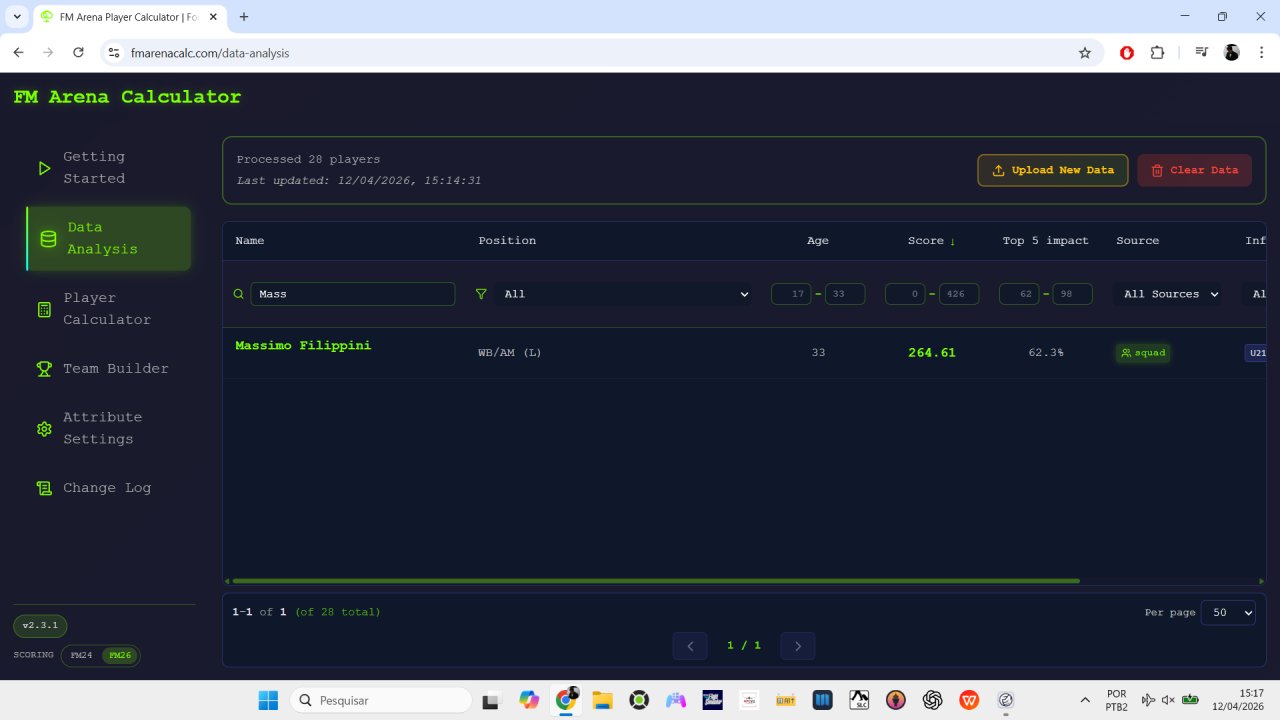Click the maximum age filter box
The image size is (1280, 720).
point(845,294)
